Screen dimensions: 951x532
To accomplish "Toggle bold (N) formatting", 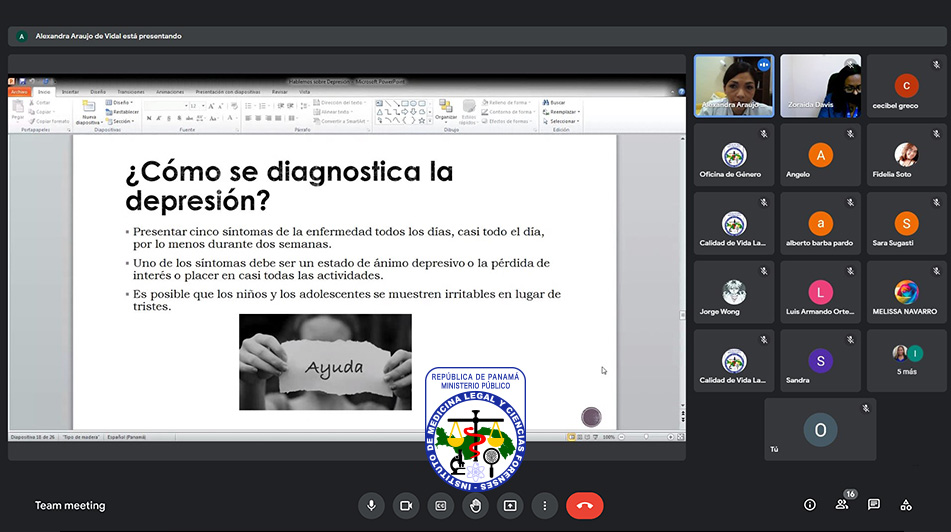I will click(x=149, y=118).
